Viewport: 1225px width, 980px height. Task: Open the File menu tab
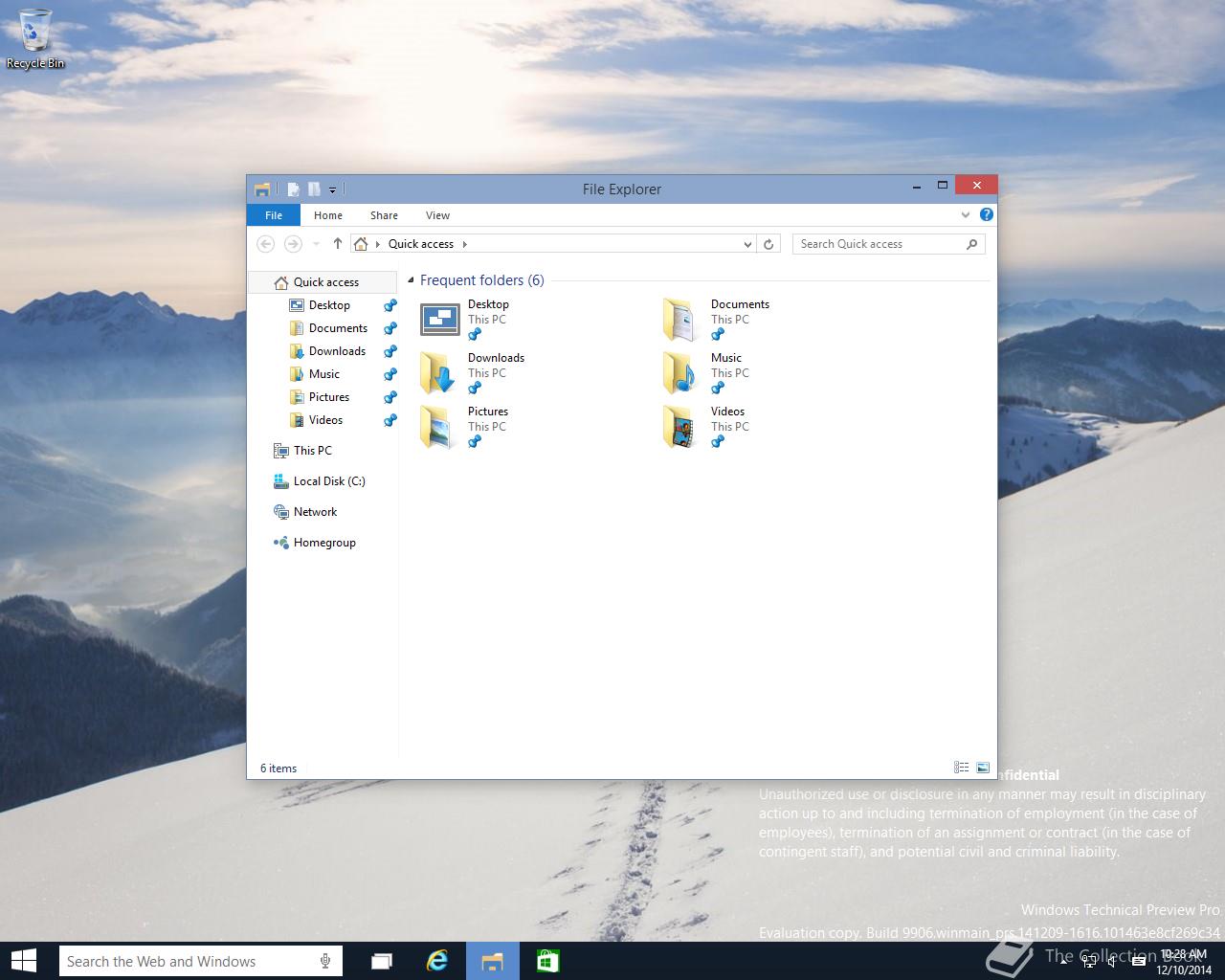pos(274,215)
